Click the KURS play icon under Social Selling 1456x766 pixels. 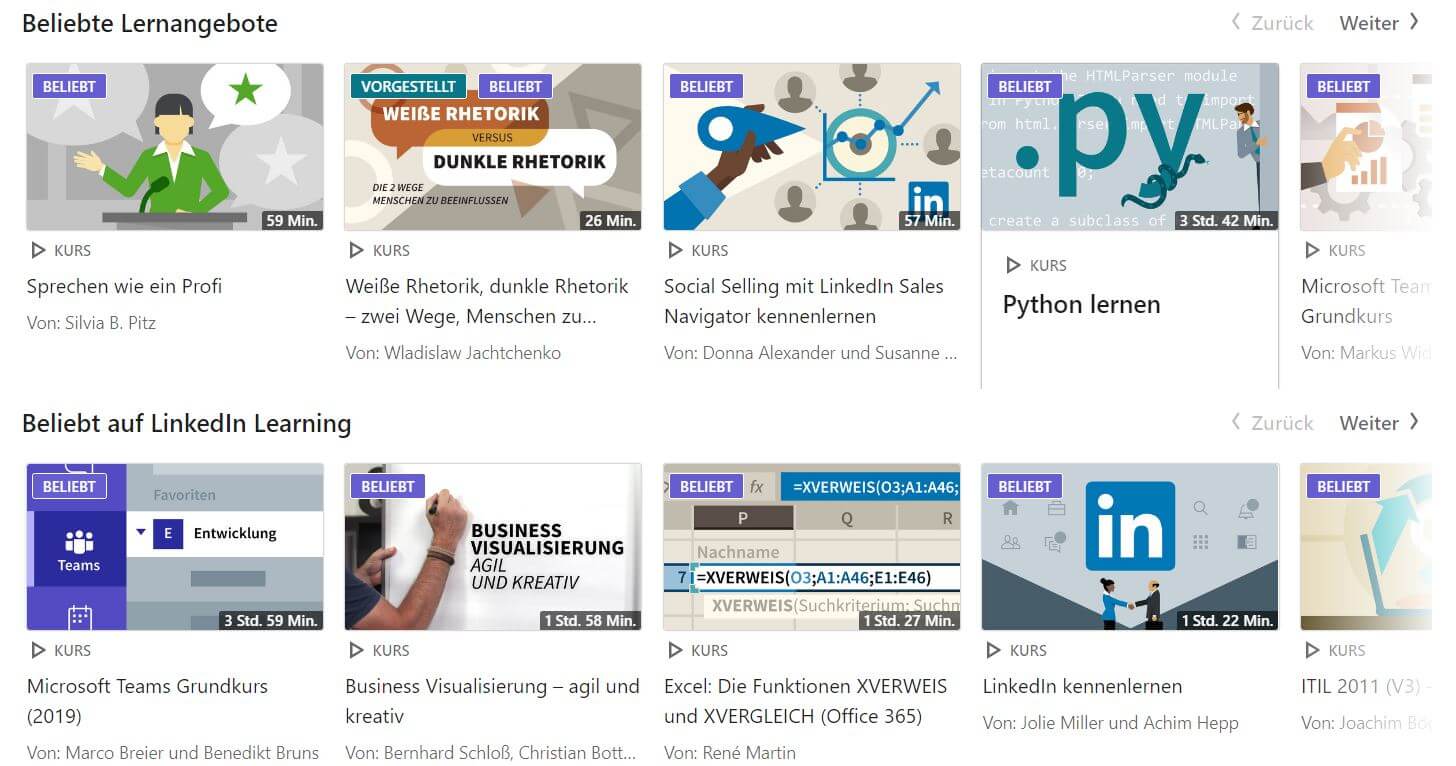pyautogui.click(x=675, y=250)
